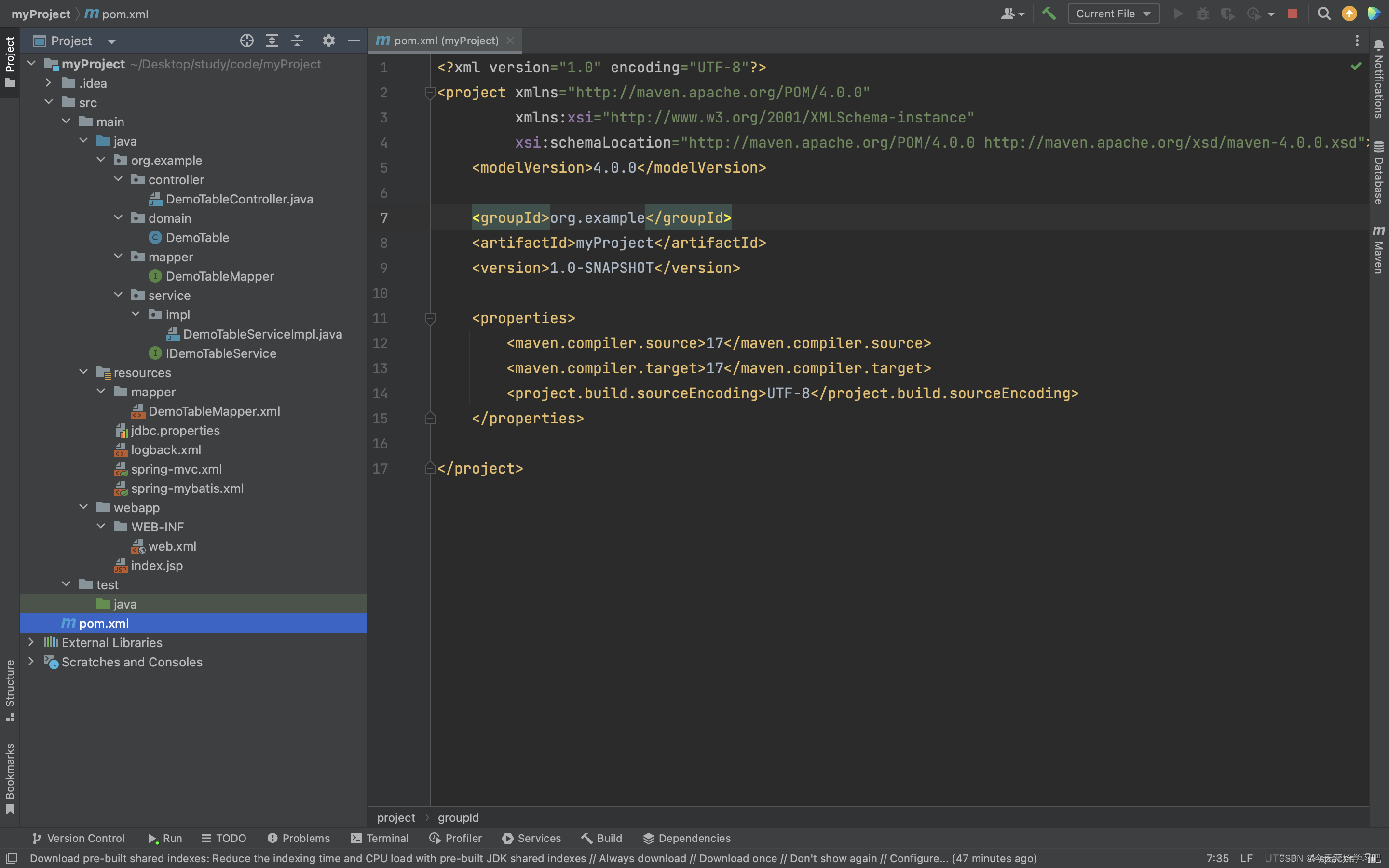Open the Problems tool window
This screenshot has width=1389, height=868.
tap(299, 838)
